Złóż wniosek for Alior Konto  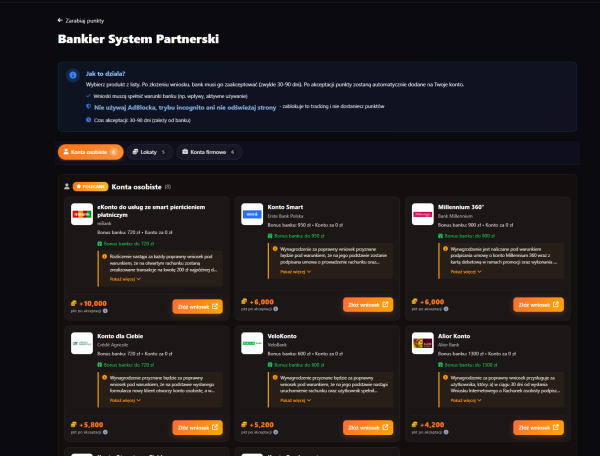coord(538,428)
